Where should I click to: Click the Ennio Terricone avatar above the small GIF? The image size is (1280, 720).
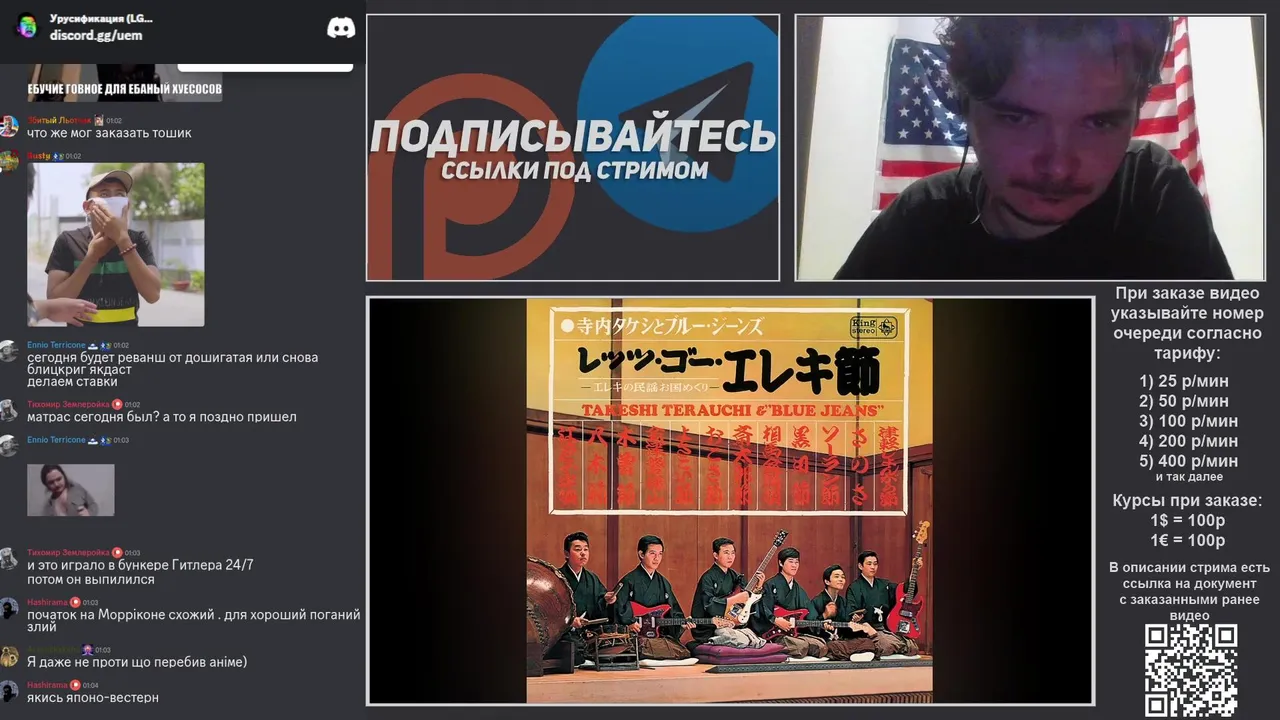click(x=9, y=446)
